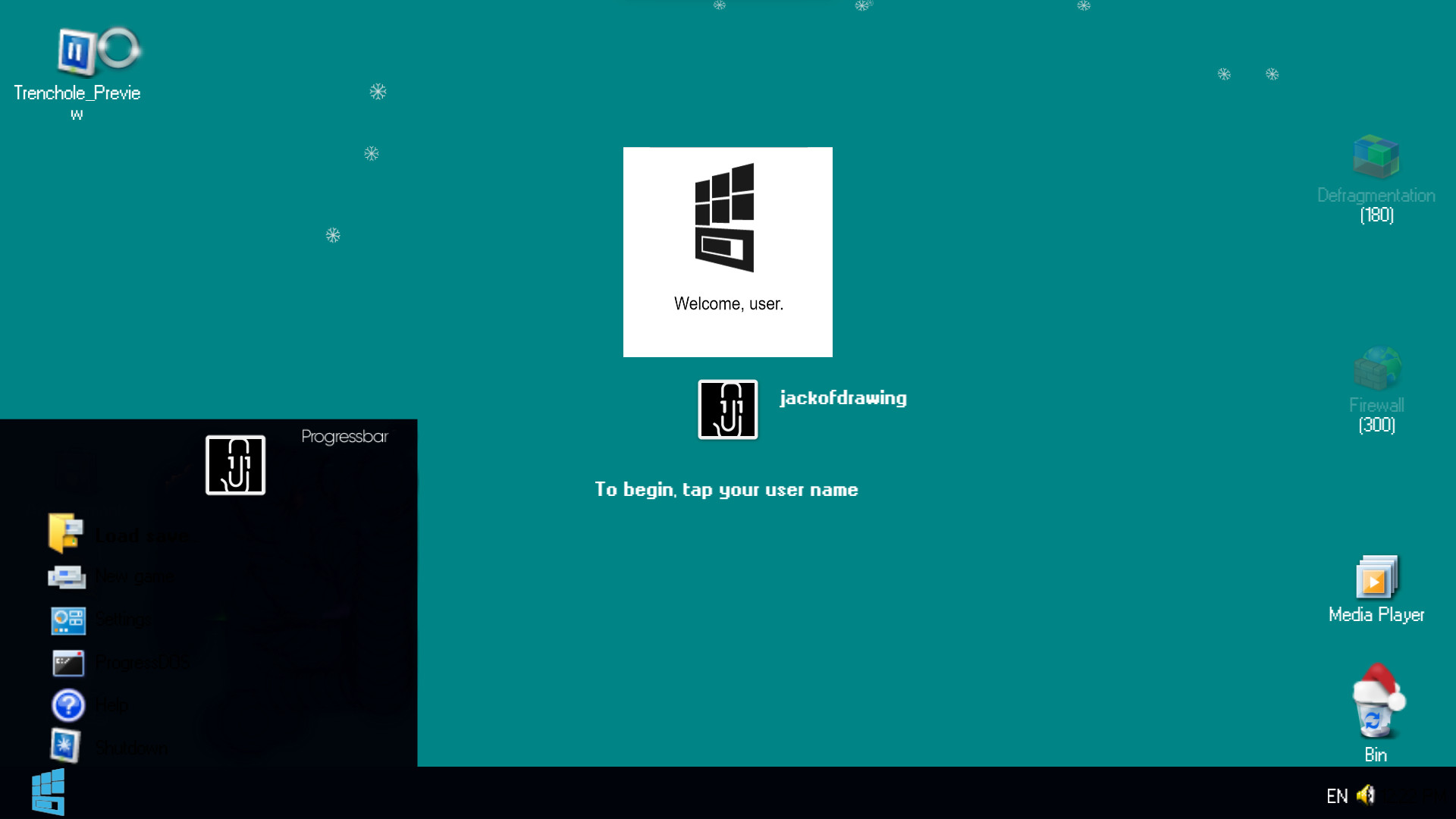Select the Load save menu entry text

[x=142, y=535]
